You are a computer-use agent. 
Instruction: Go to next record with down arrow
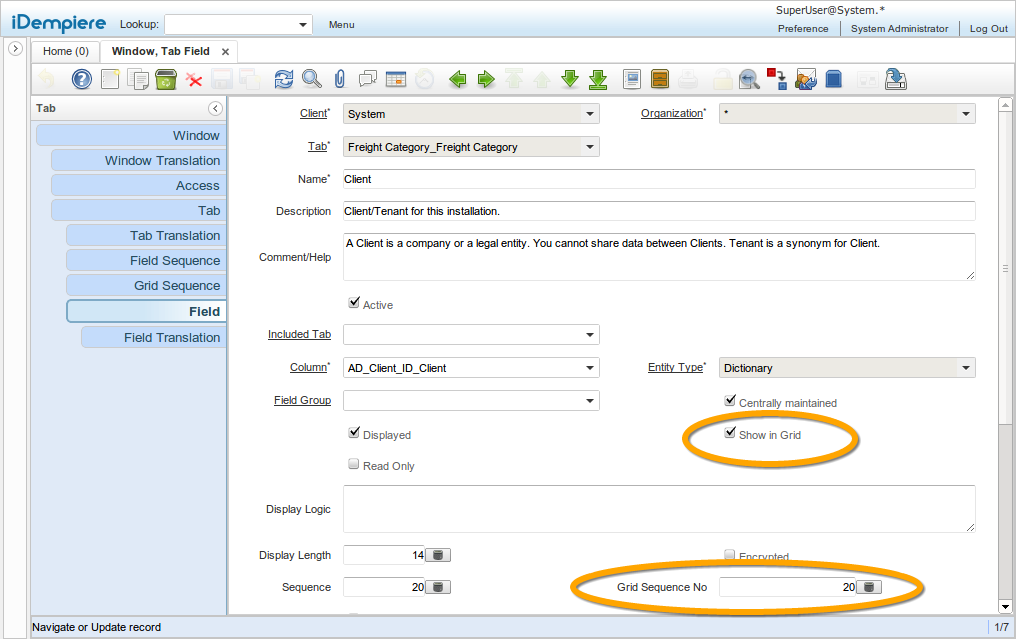pos(570,79)
